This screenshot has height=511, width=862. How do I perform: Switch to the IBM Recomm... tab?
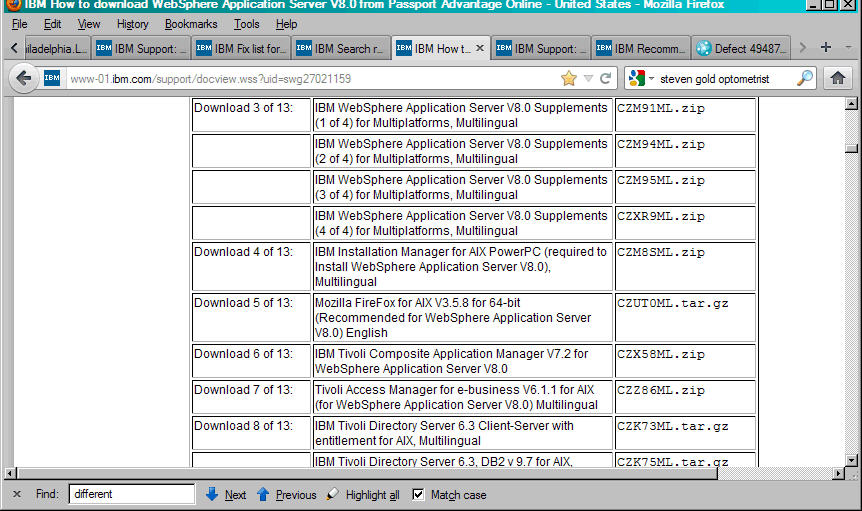pyautogui.click(x=641, y=48)
